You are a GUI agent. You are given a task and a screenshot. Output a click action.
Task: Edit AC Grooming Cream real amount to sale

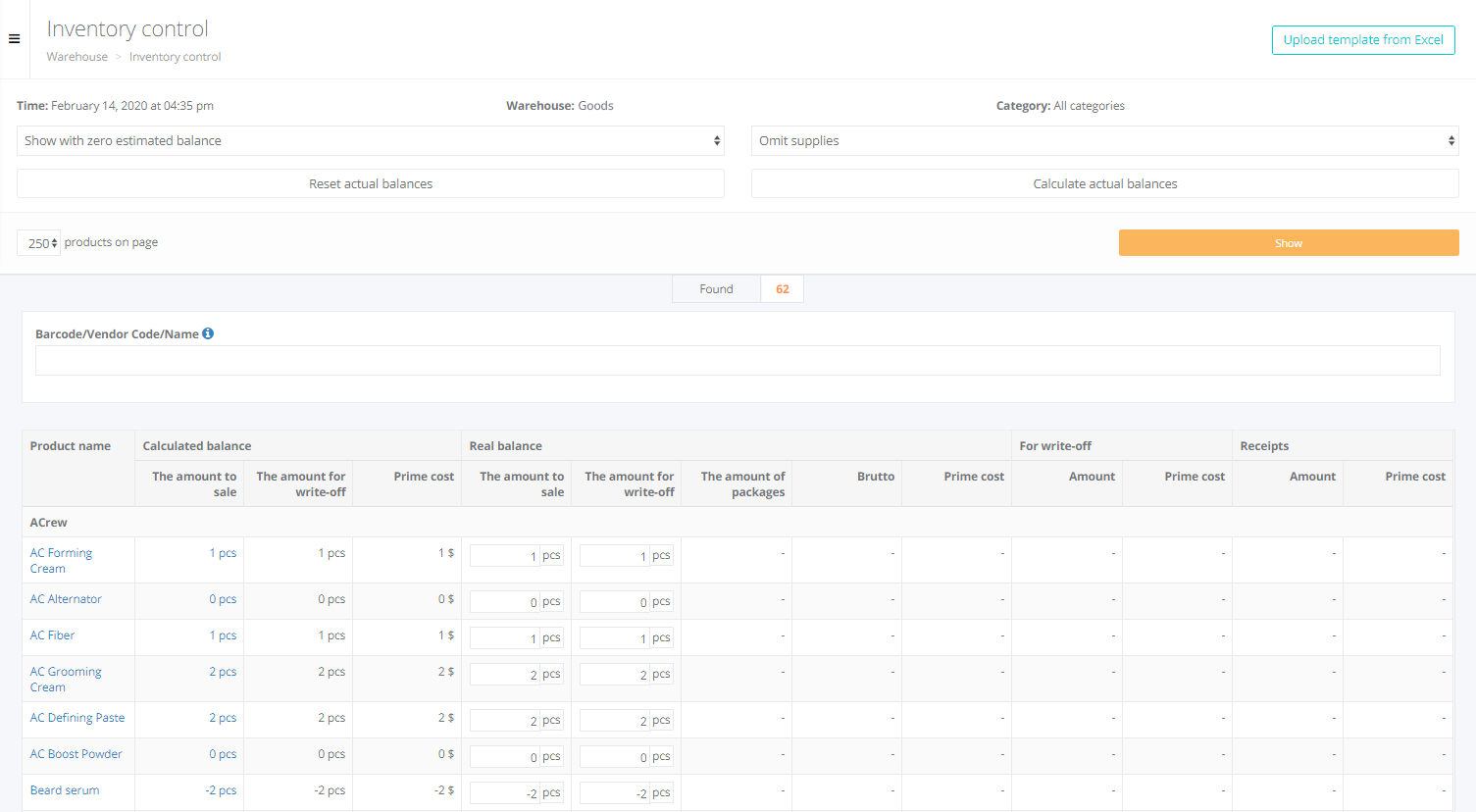click(505, 675)
